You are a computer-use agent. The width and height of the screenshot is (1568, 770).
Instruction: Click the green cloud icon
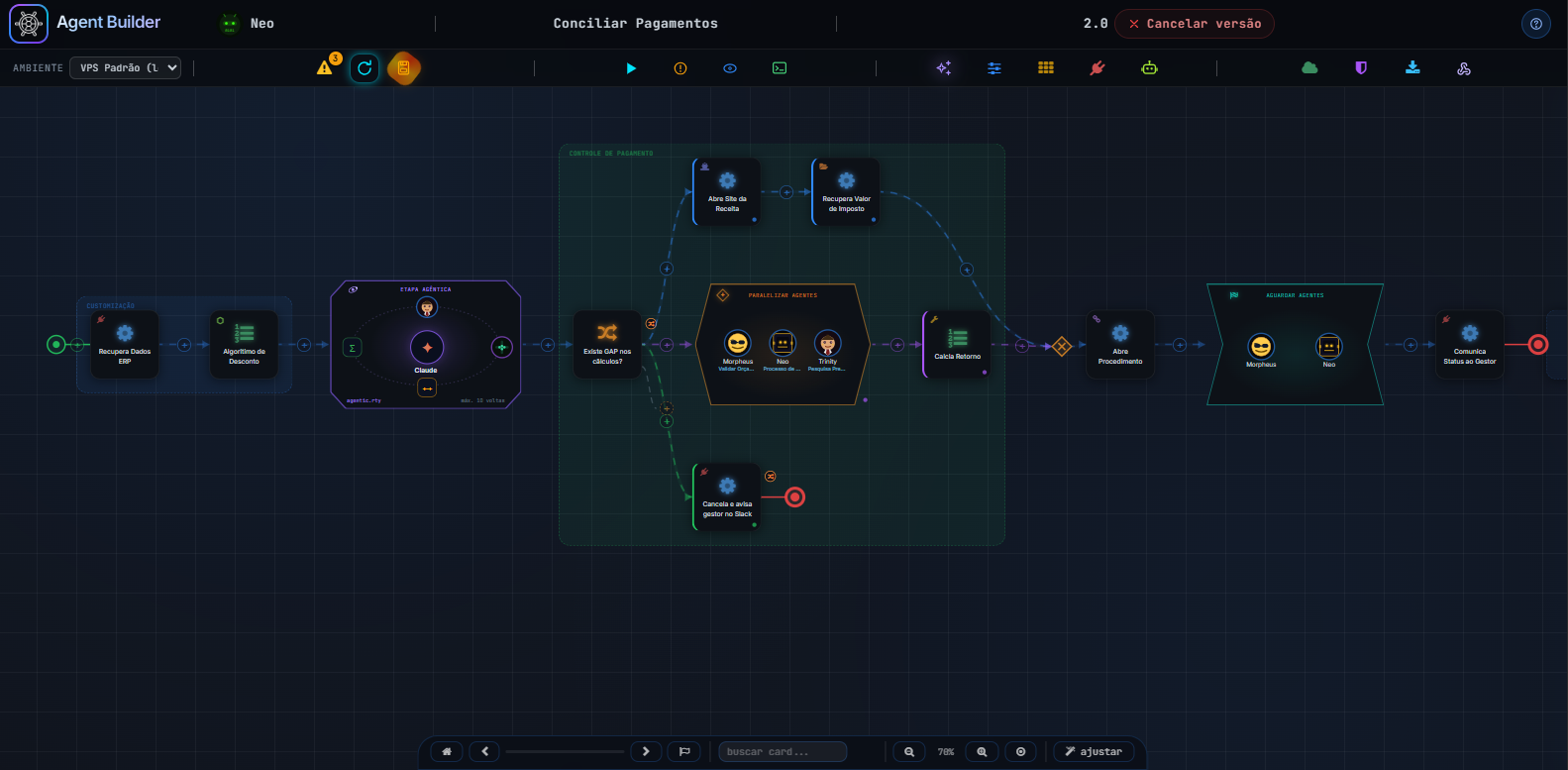1309,67
